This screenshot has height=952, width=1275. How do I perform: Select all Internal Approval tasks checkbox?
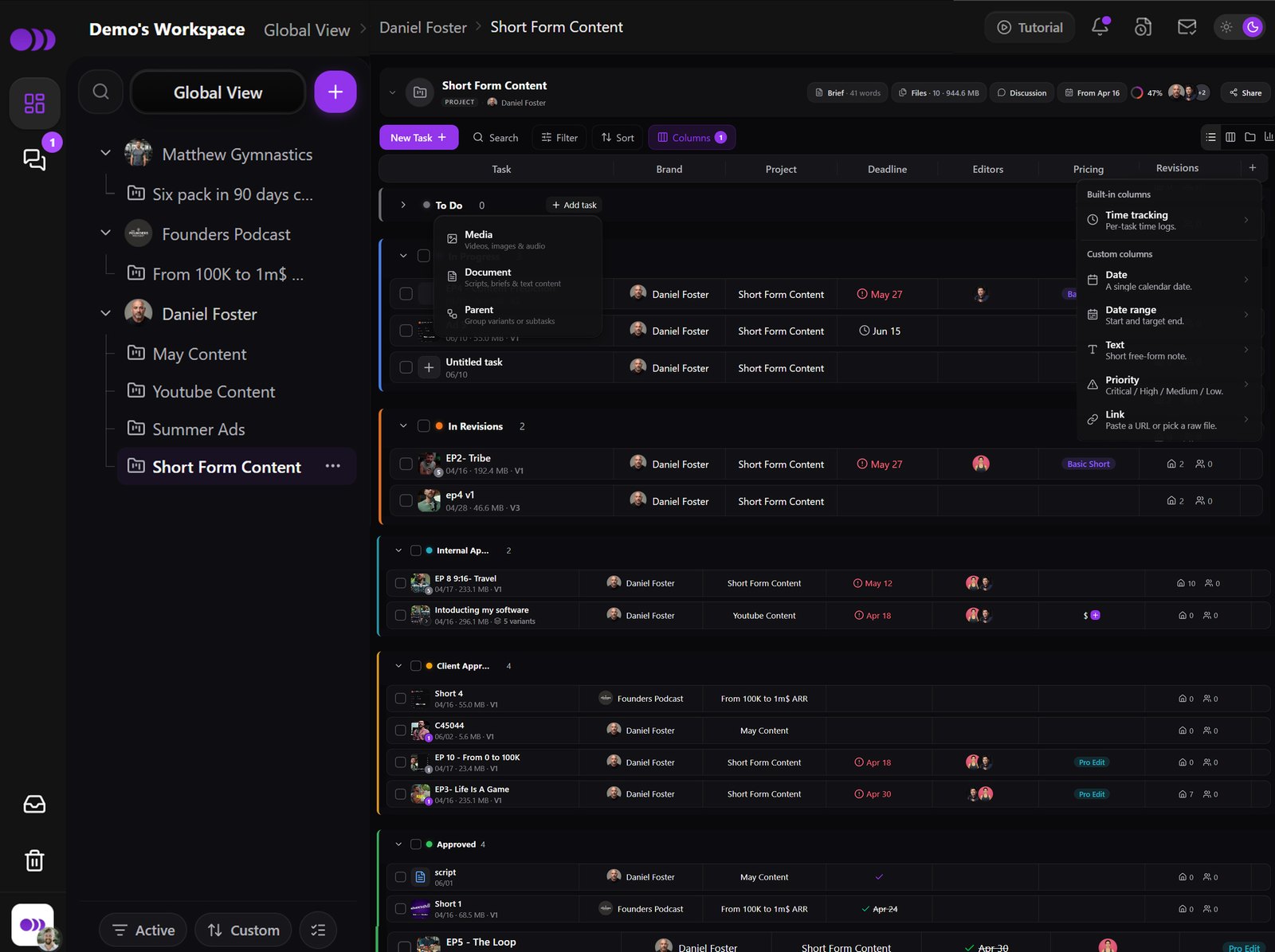(416, 550)
